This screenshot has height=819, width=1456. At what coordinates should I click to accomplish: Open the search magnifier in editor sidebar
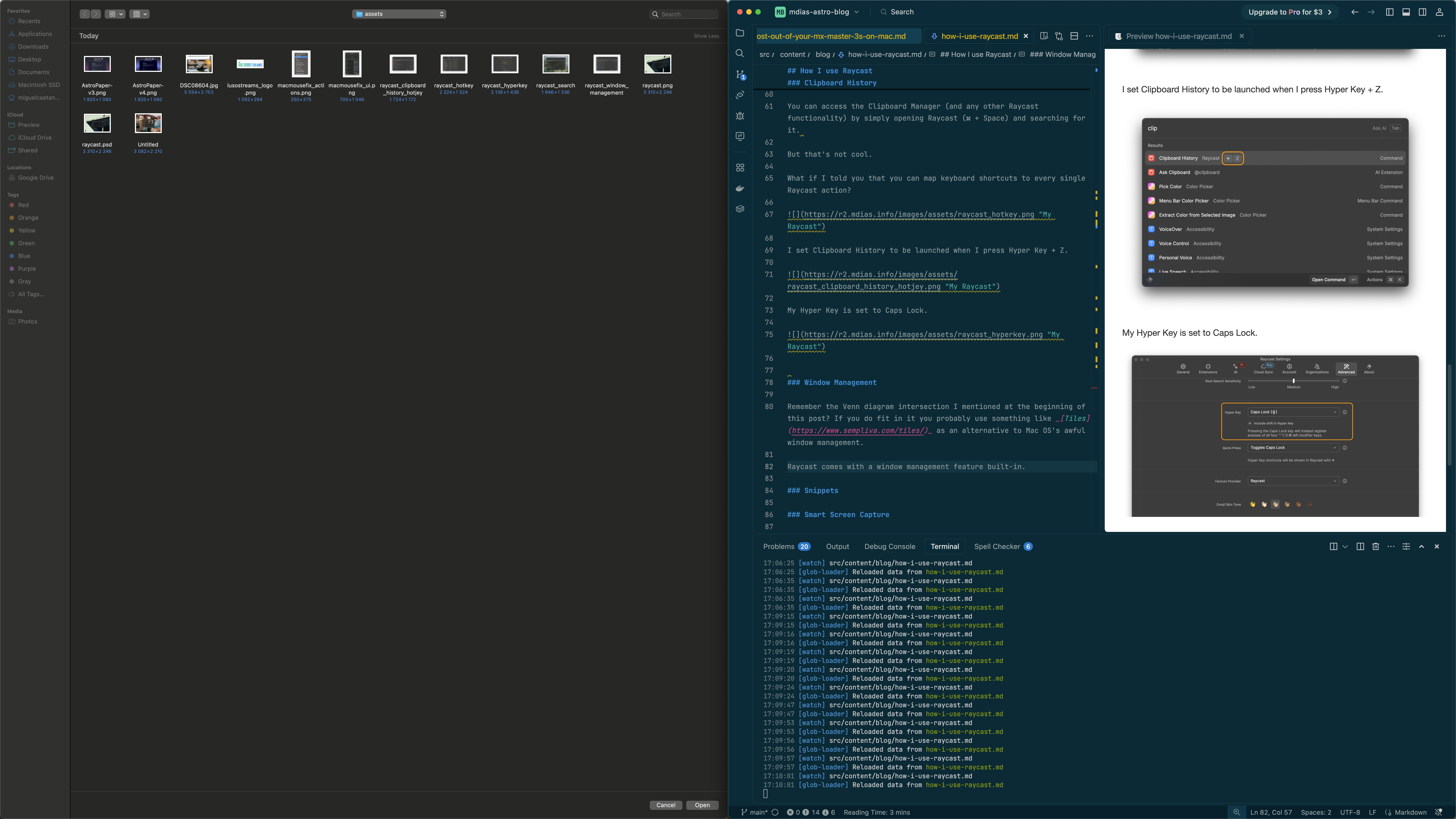point(740,53)
